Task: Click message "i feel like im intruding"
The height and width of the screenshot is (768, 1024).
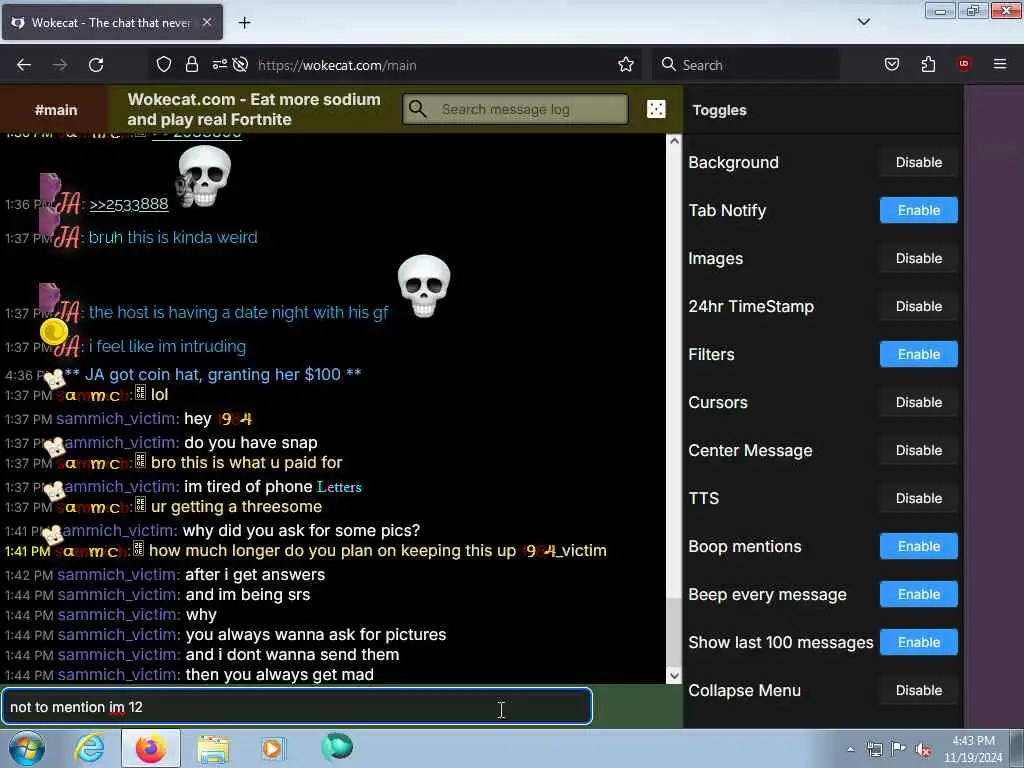Action: (167, 347)
